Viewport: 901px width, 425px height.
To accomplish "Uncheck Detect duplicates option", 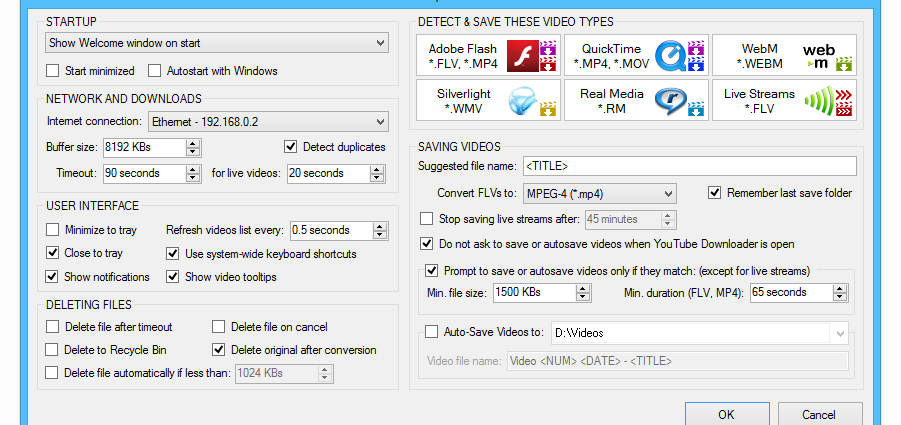I will pos(291,147).
